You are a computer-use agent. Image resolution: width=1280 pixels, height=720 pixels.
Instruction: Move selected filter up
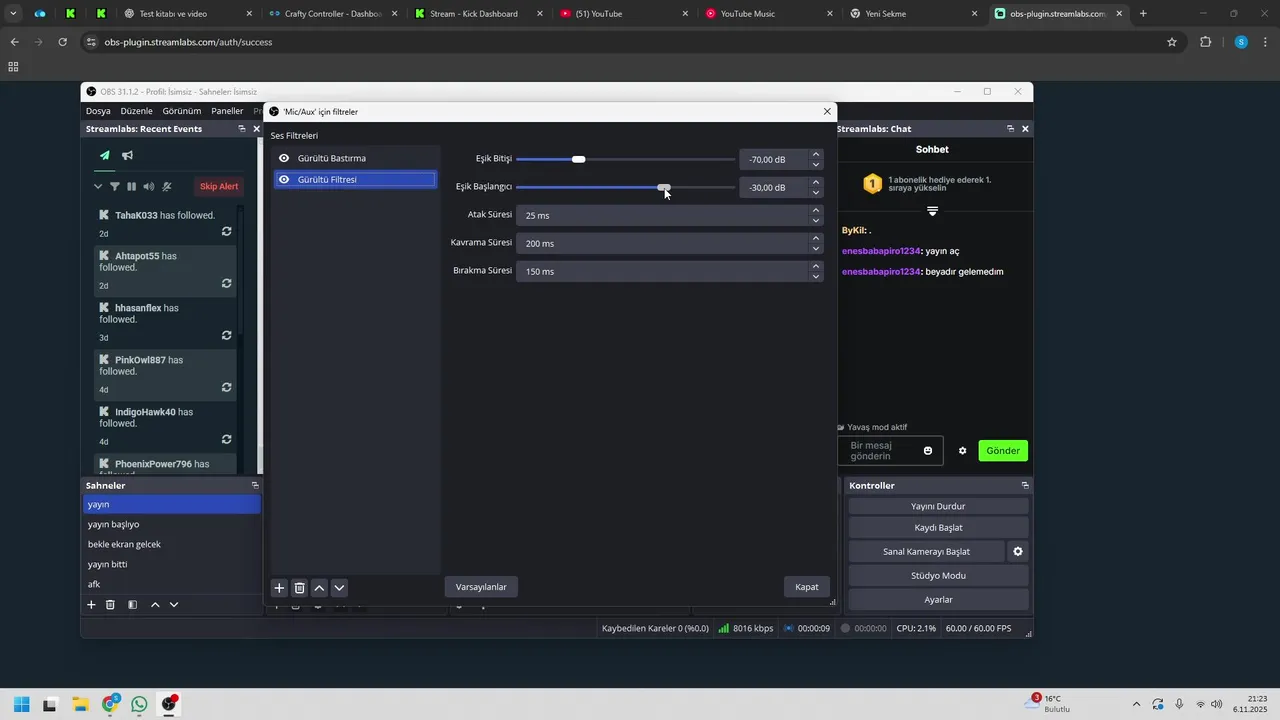point(319,588)
